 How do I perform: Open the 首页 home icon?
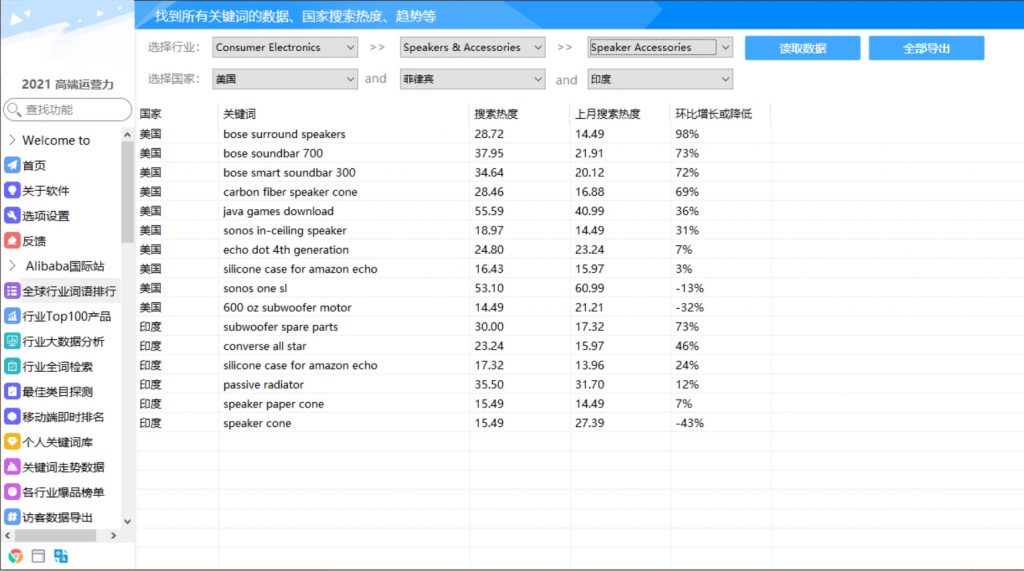point(12,165)
